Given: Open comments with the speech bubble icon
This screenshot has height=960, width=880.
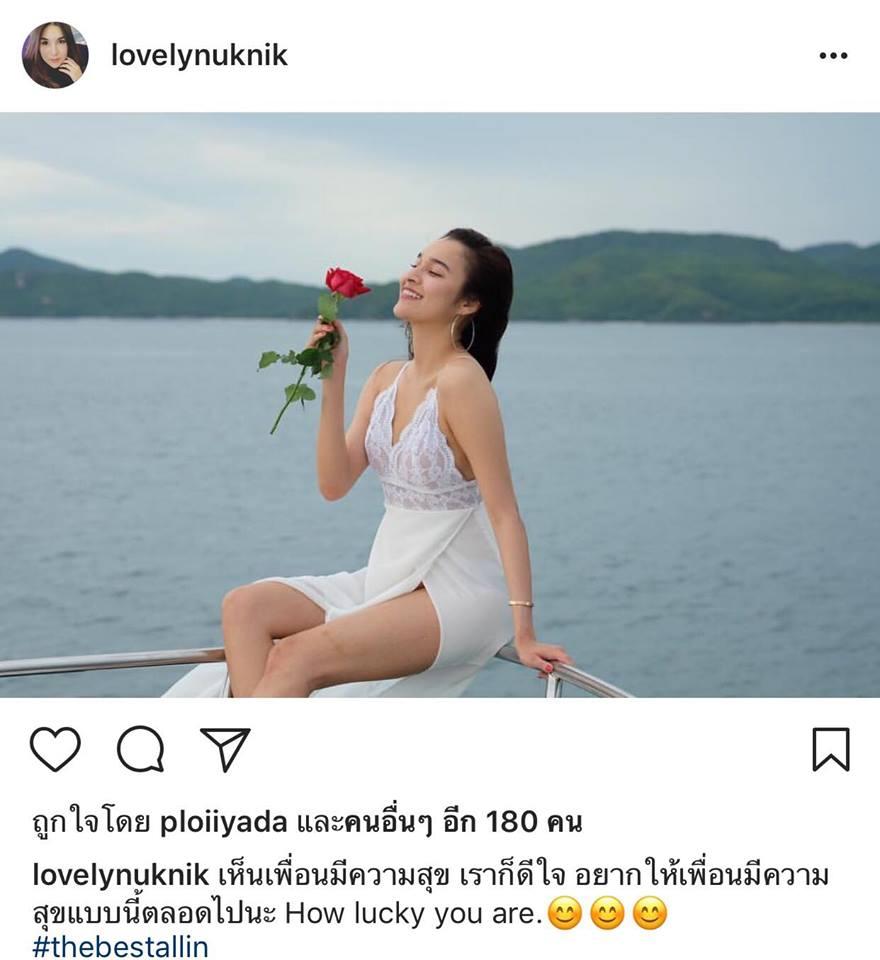Looking at the screenshot, I should 141,748.
